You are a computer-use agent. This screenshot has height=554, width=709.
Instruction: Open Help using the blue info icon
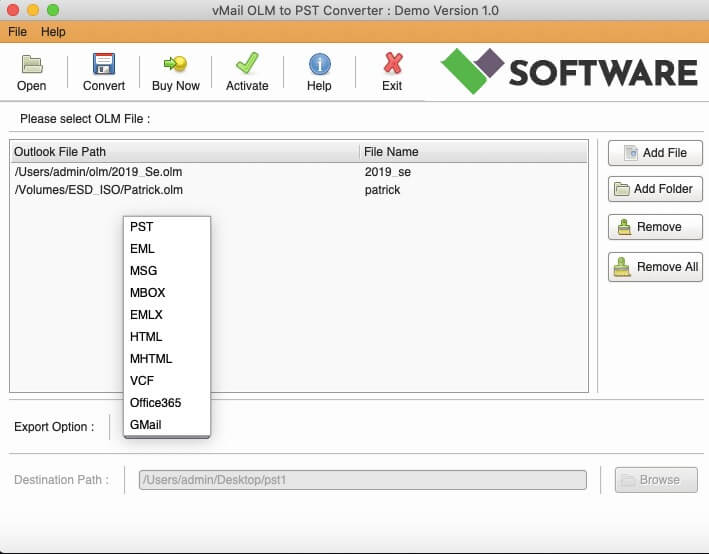[x=319, y=65]
